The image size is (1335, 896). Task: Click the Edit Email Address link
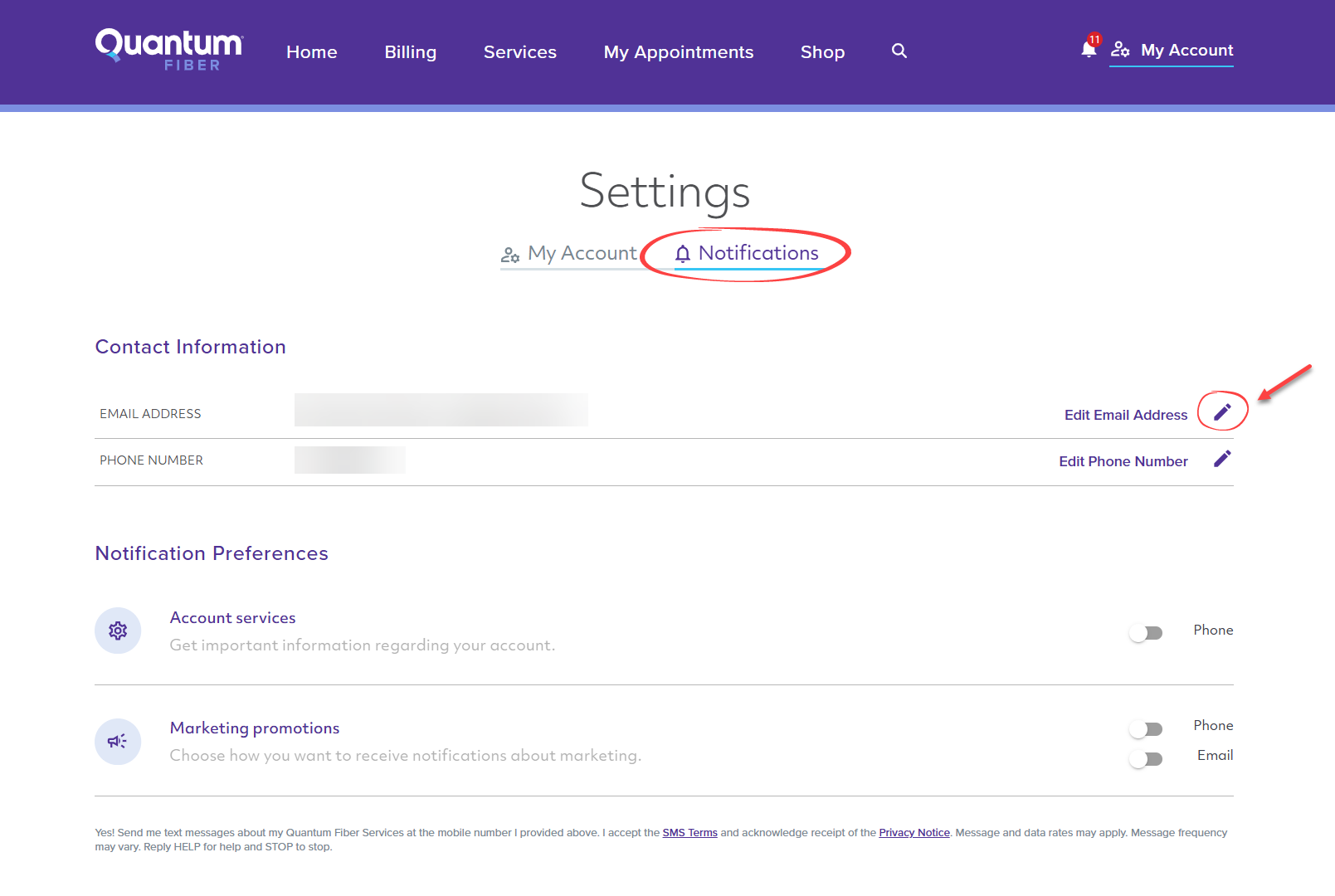tap(1125, 414)
